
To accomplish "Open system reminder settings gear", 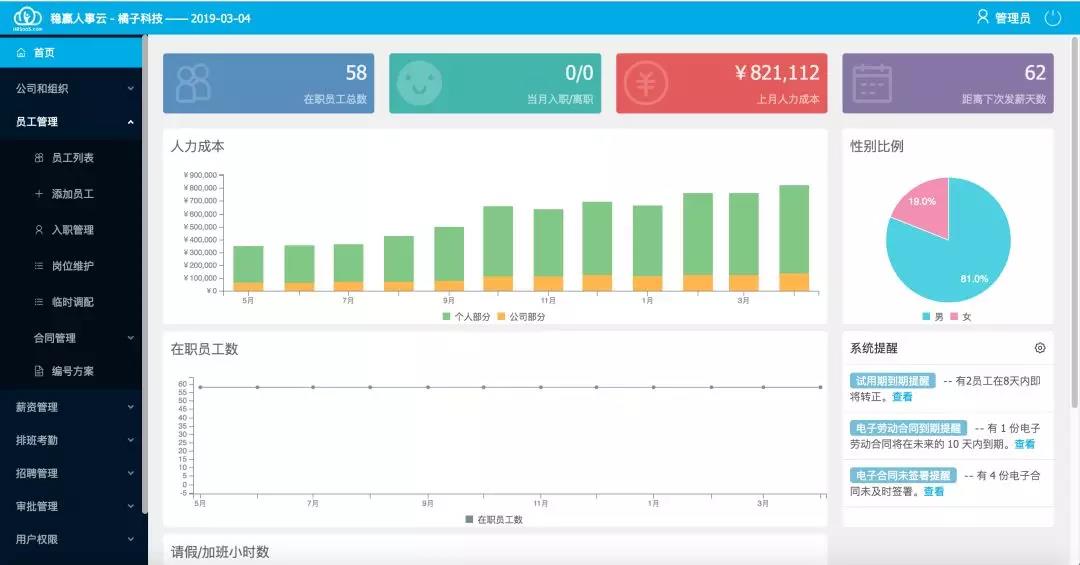I will click(x=1040, y=348).
